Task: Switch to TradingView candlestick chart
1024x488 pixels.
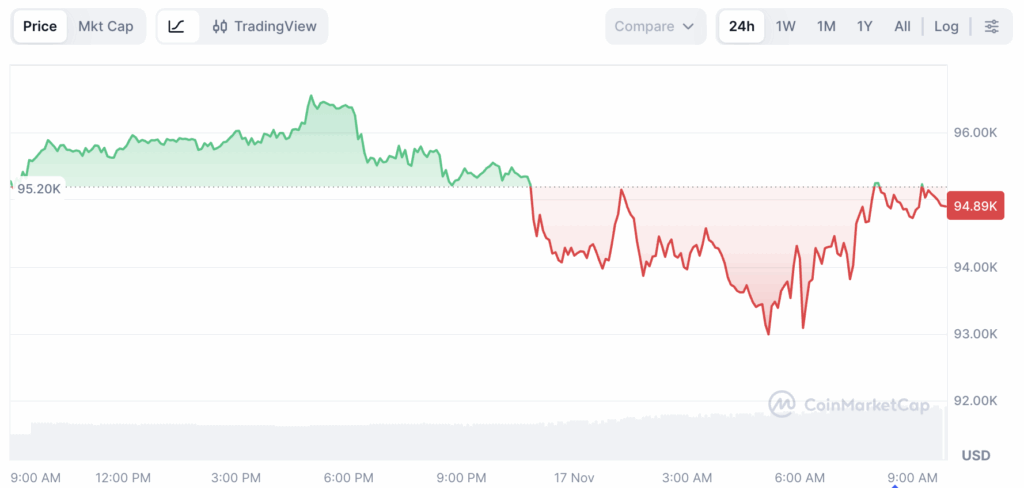Action: (x=263, y=27)
